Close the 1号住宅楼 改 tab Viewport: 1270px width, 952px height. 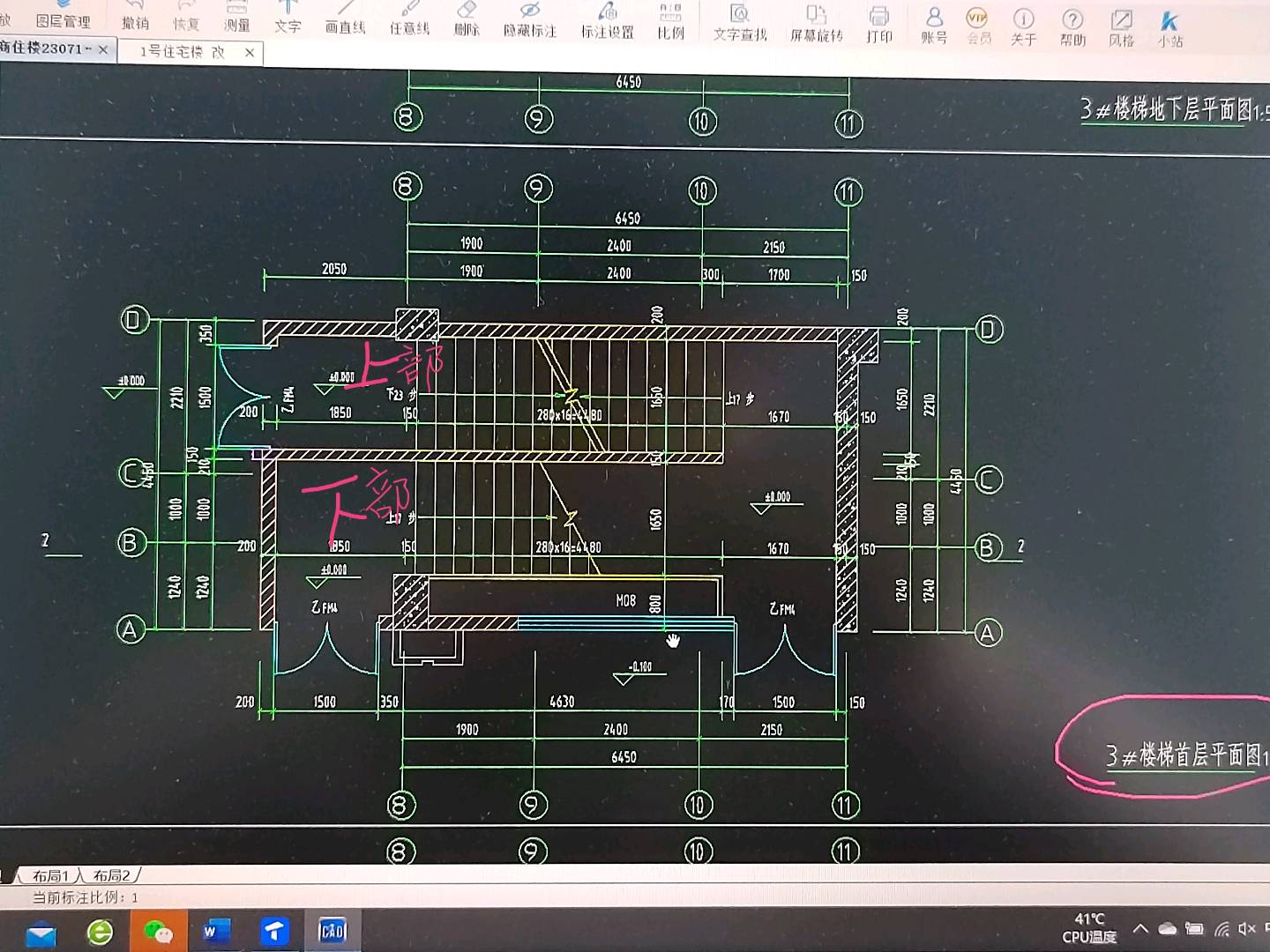250,53
